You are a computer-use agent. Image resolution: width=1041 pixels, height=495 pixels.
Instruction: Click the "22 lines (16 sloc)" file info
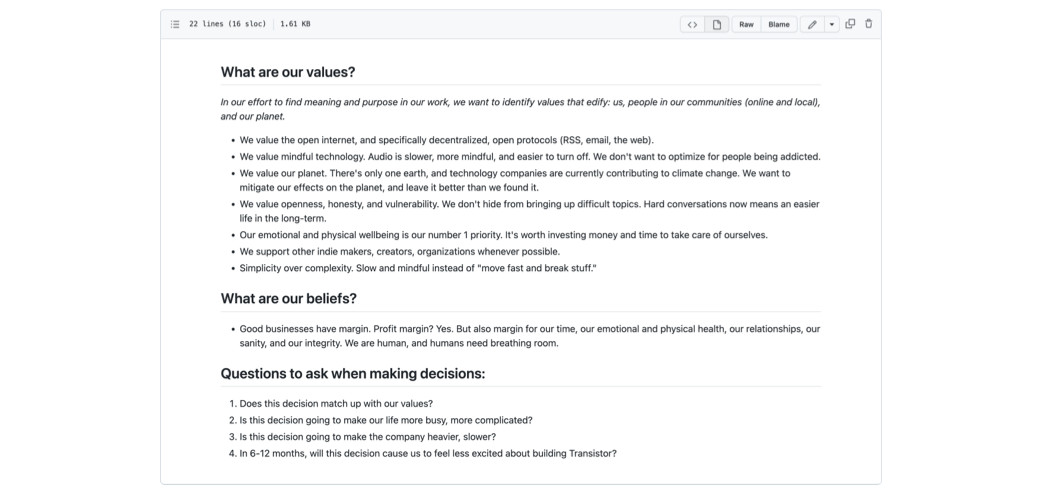click(227, 24)
